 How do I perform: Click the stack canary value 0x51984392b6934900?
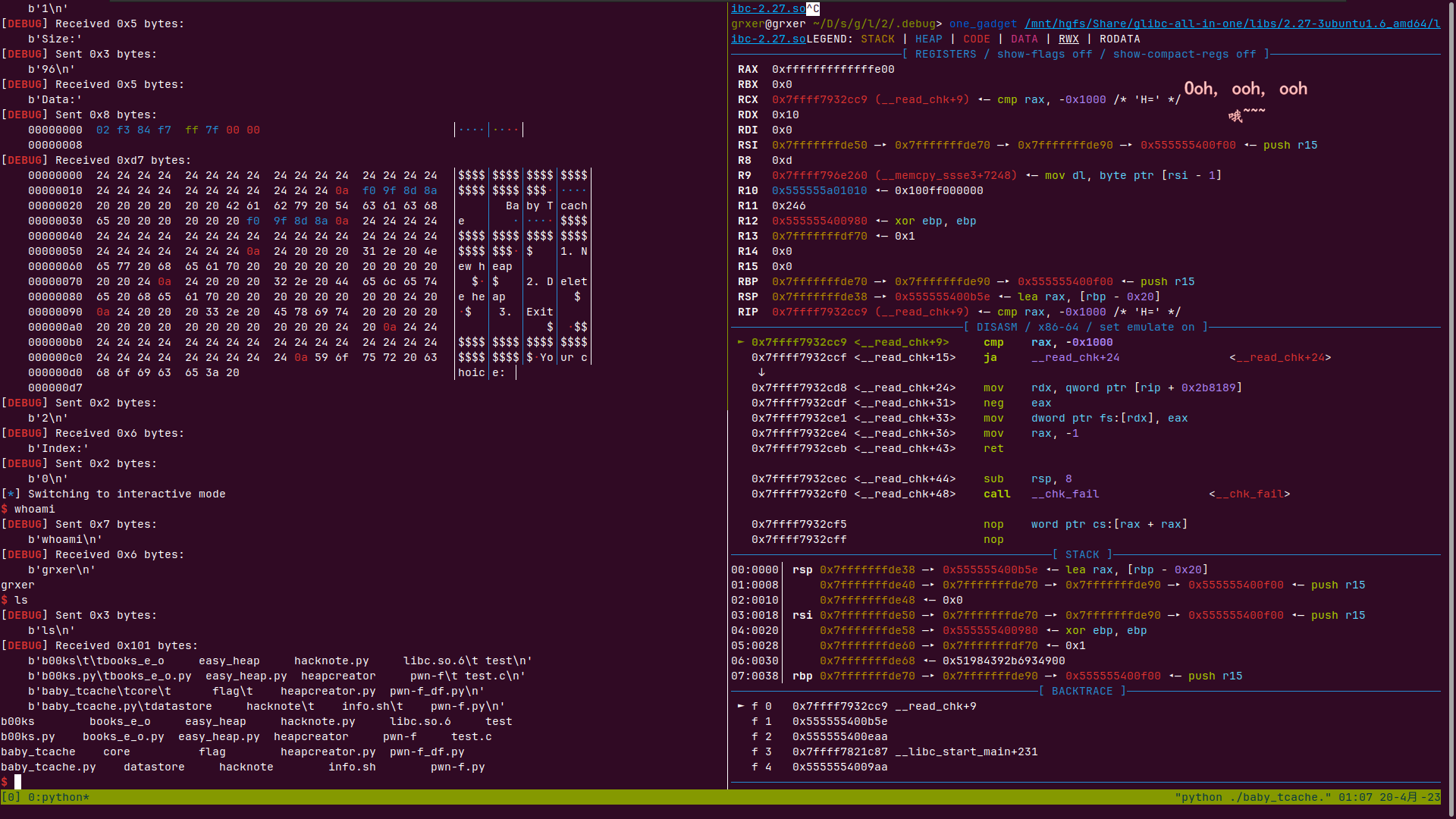coord(1004,661)
